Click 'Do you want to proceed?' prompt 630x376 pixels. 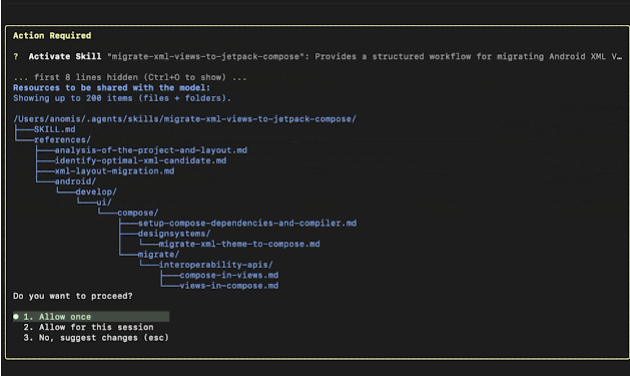73,296
